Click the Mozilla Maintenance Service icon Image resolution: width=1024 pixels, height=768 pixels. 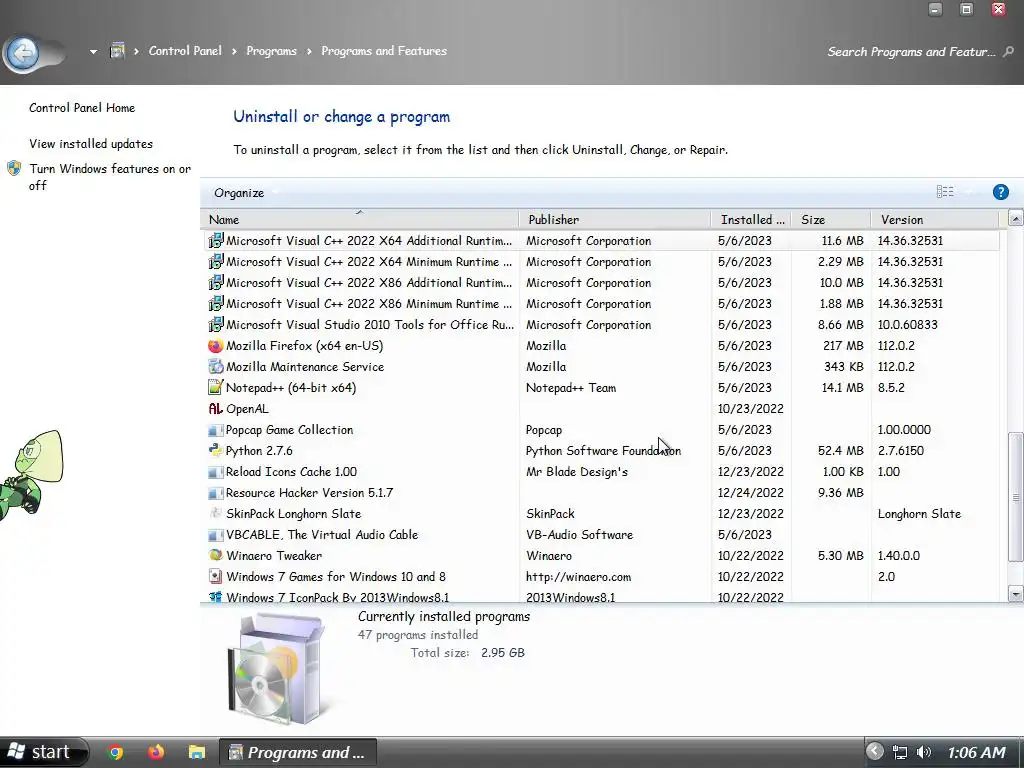216,366
